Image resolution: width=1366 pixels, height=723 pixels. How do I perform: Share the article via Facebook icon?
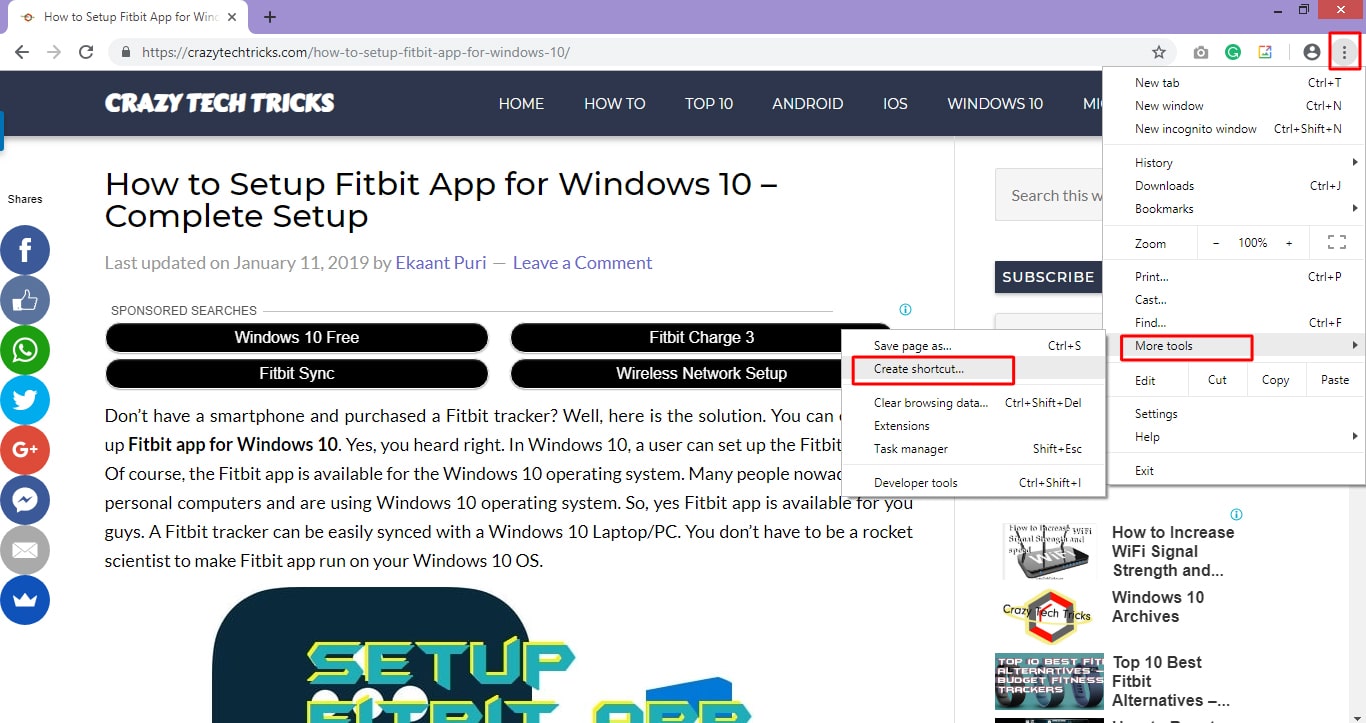25,250
